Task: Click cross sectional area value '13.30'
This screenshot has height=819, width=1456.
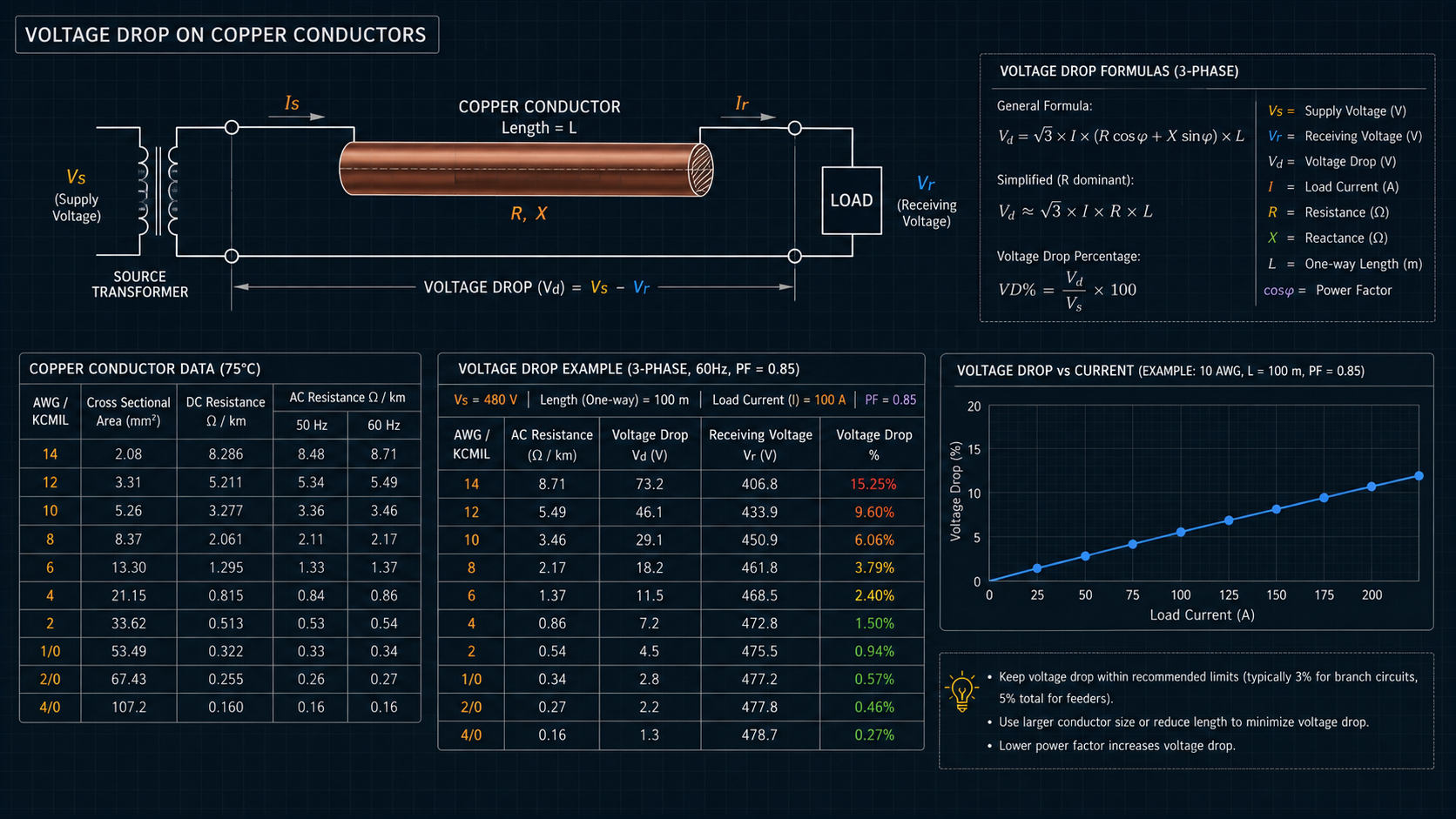Action: 129,567
